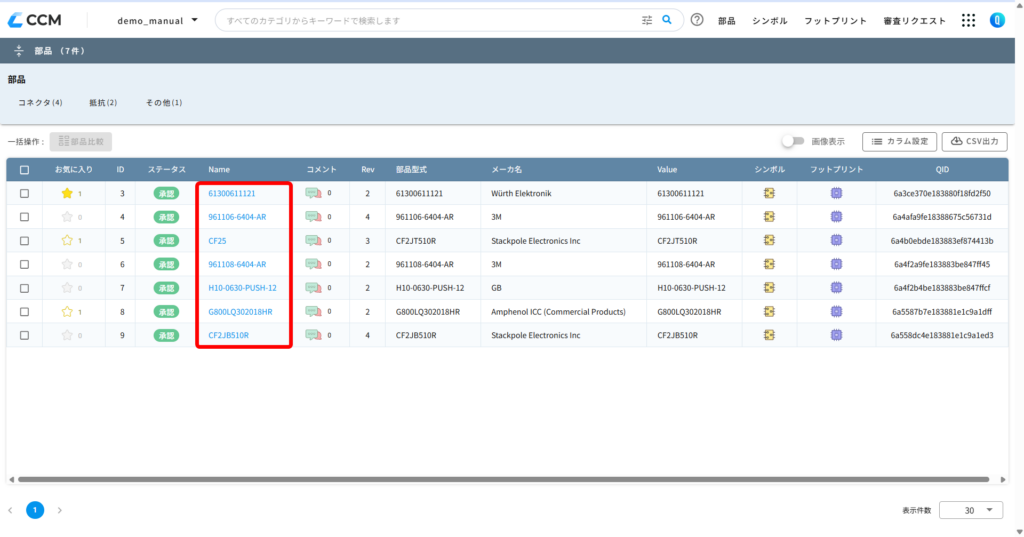Open symbol icon for 961106-6404-AR

[x=769, y=217]
